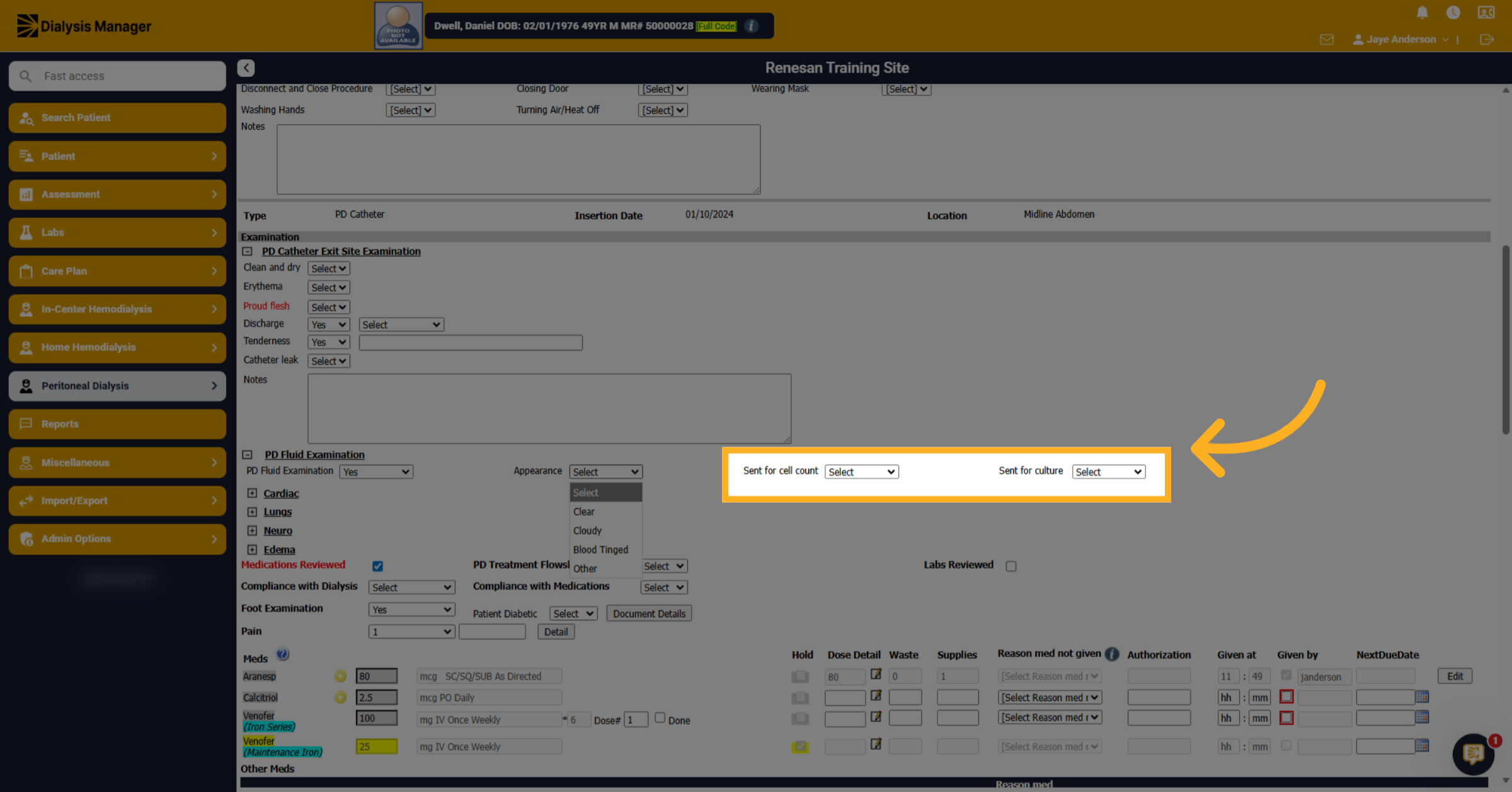Choose Cloudy in Appearance list

(605, 531)
